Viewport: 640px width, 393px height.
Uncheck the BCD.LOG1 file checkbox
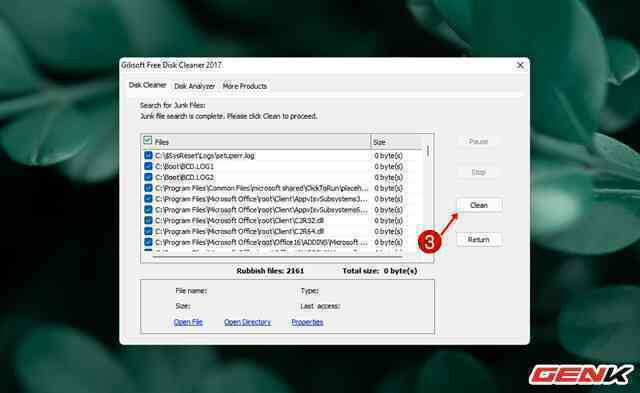[148, 166]
